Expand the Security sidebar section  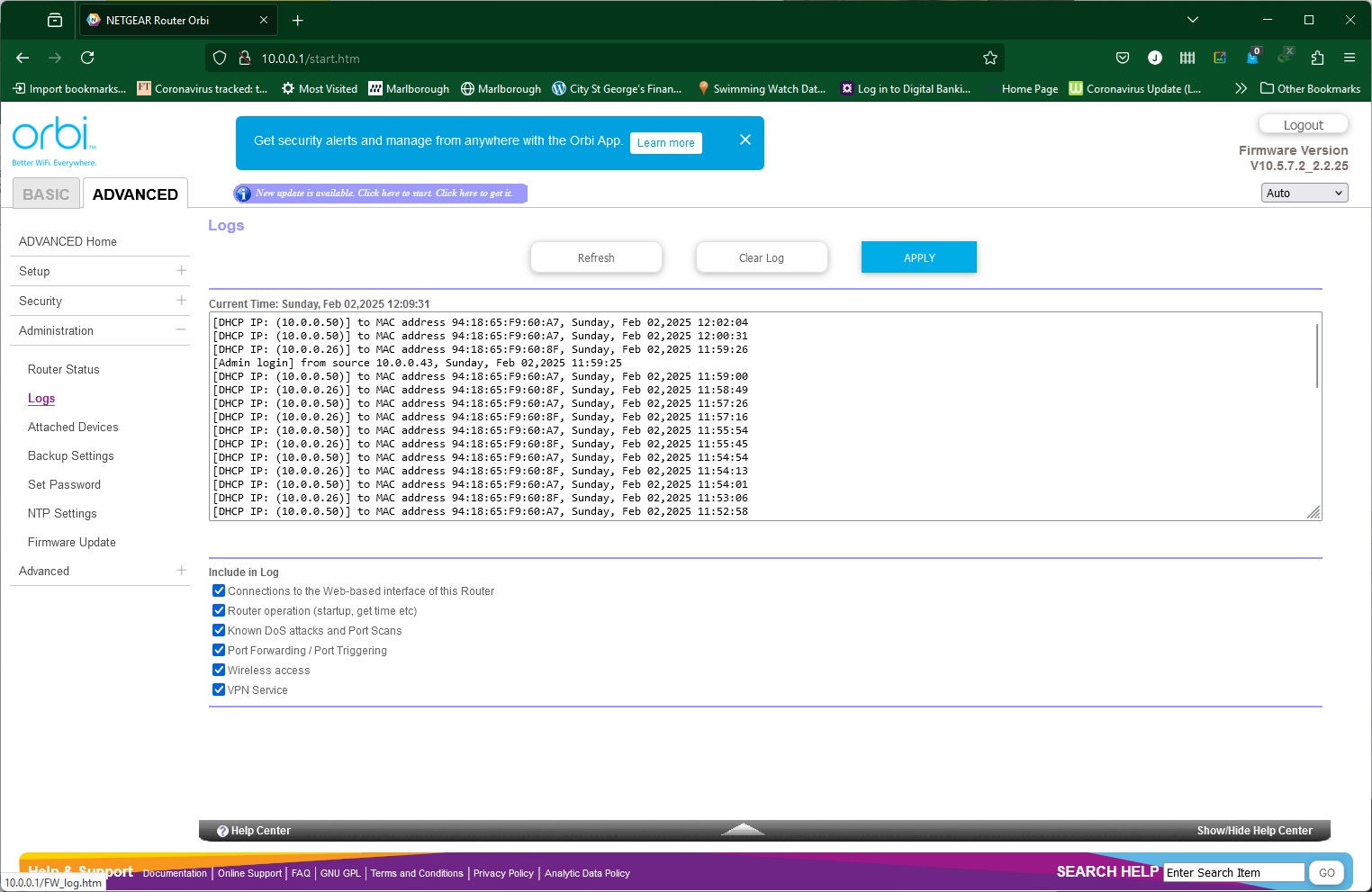click(181, 301)
